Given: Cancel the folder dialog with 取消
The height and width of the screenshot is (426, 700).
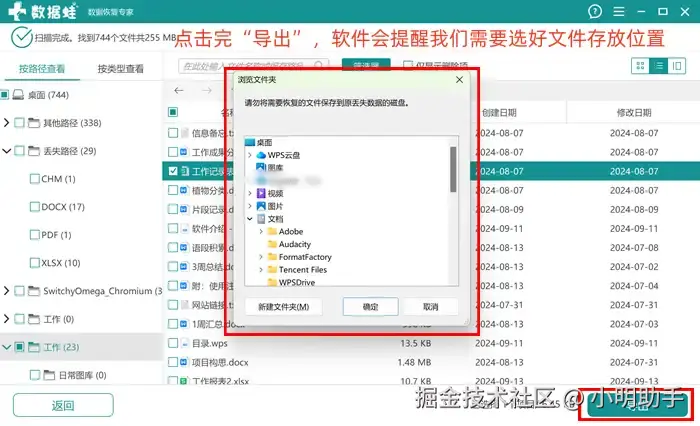Looking at the screenshot, I should click(430, 307).
